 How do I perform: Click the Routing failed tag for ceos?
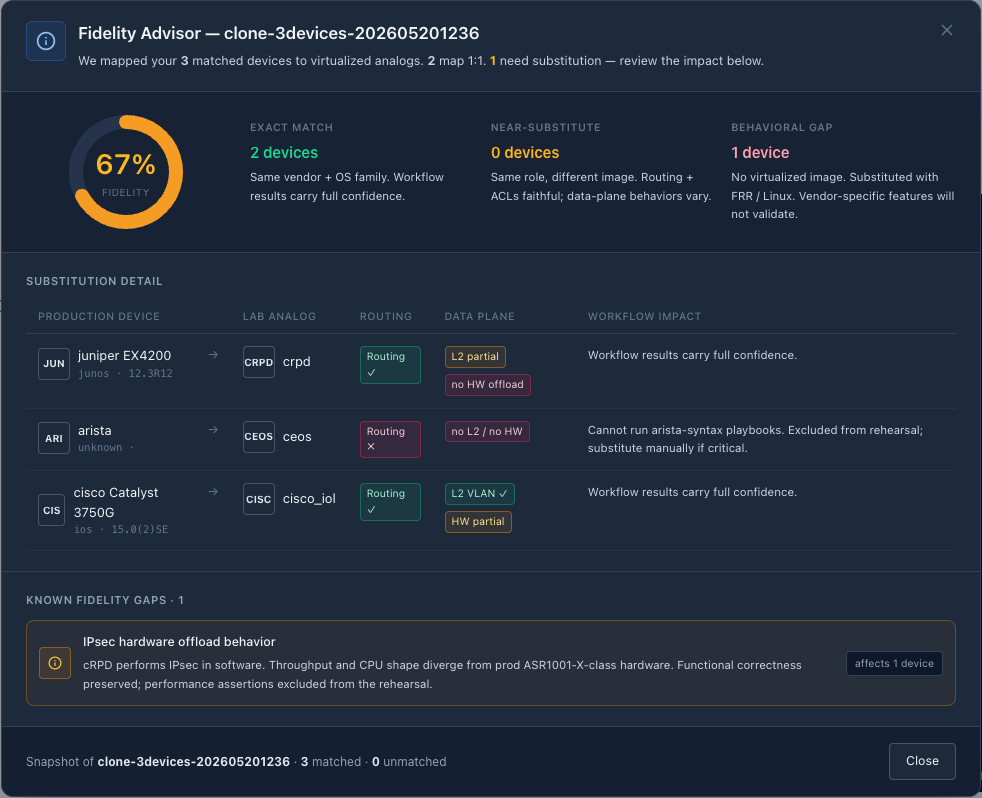[390, 439]
